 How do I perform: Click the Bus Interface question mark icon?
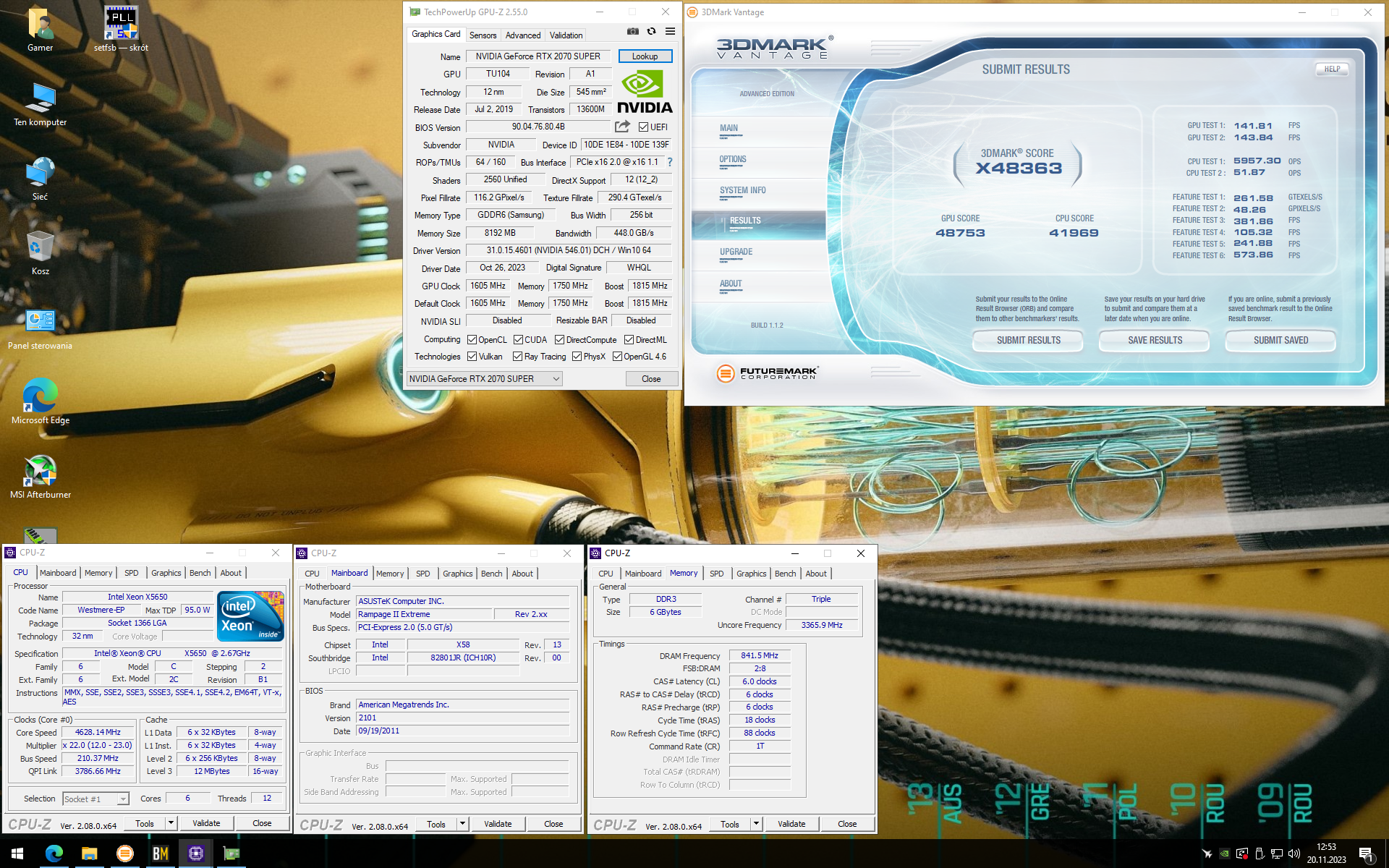tap(670, 162)
